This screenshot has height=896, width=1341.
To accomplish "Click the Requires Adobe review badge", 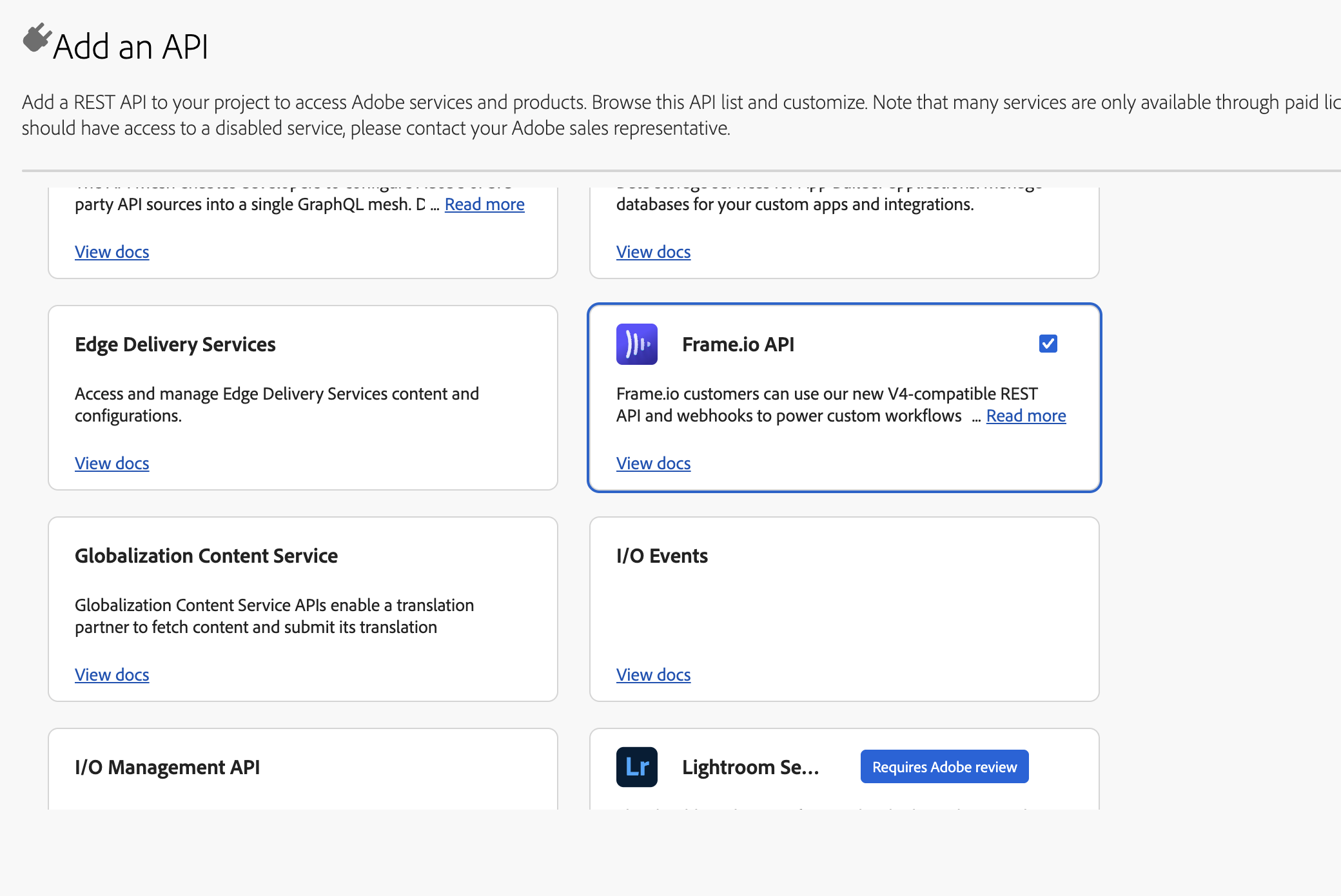I will pos(945,767).
